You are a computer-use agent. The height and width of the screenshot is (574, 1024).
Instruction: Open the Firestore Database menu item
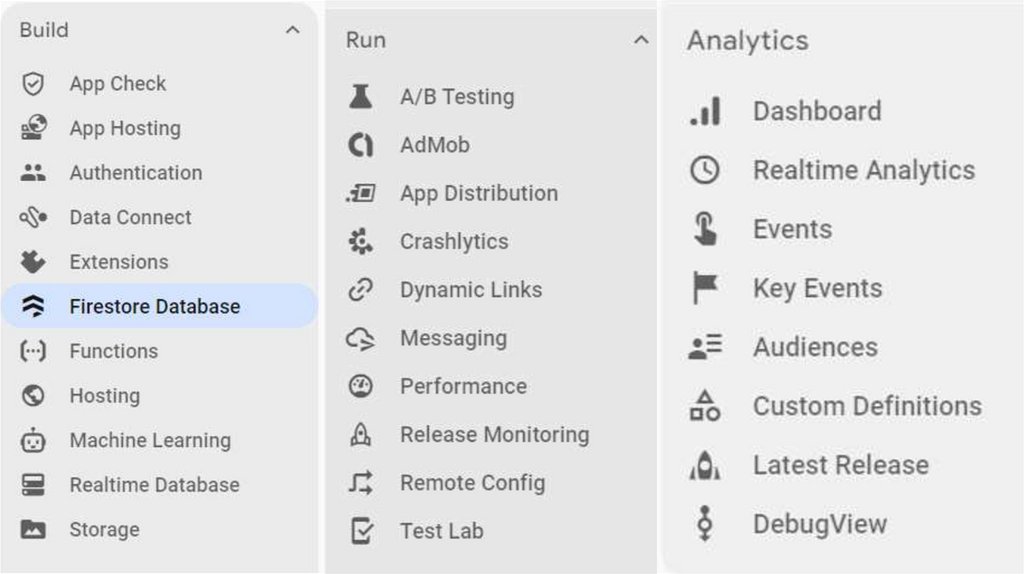pos(155,307)
